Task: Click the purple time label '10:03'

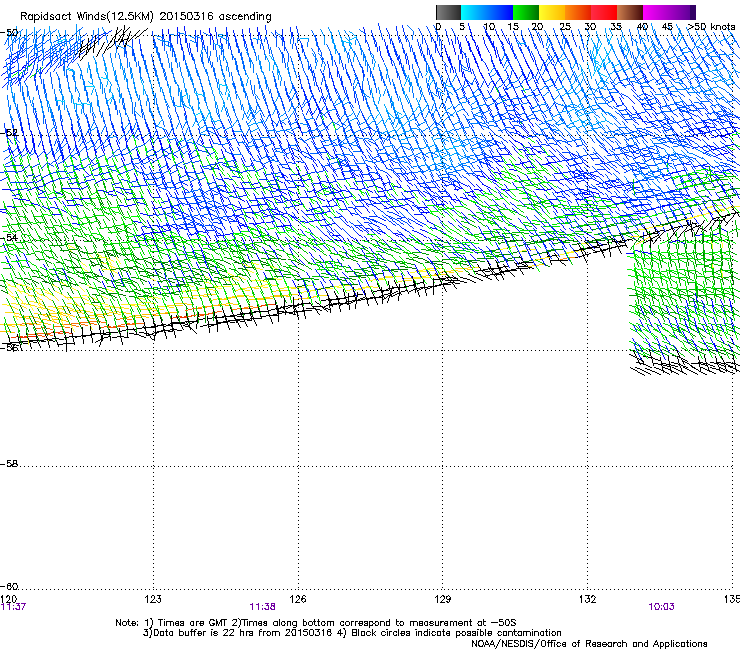Action: (661, 607)
